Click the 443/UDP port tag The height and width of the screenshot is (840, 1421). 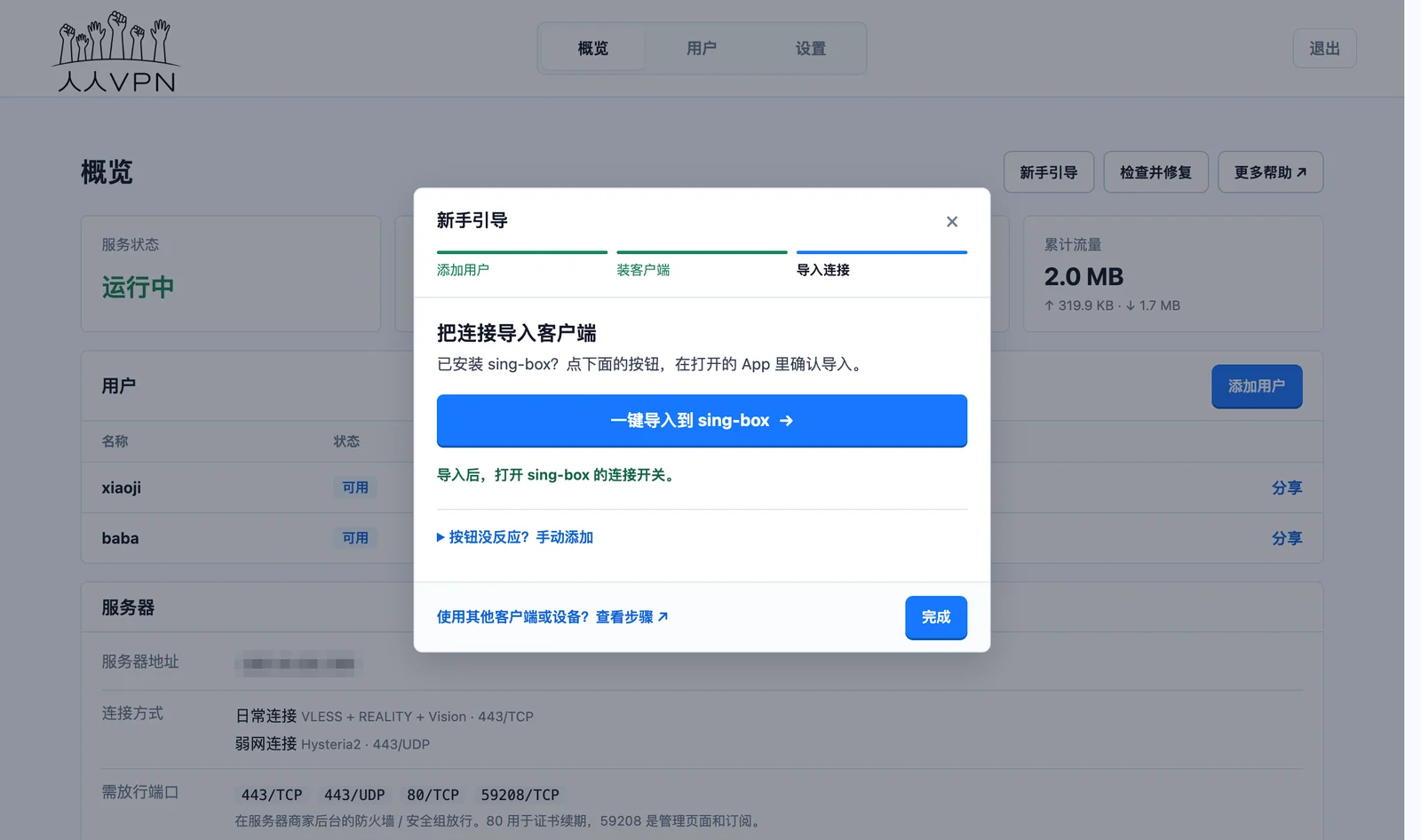[x=354, y=795]
